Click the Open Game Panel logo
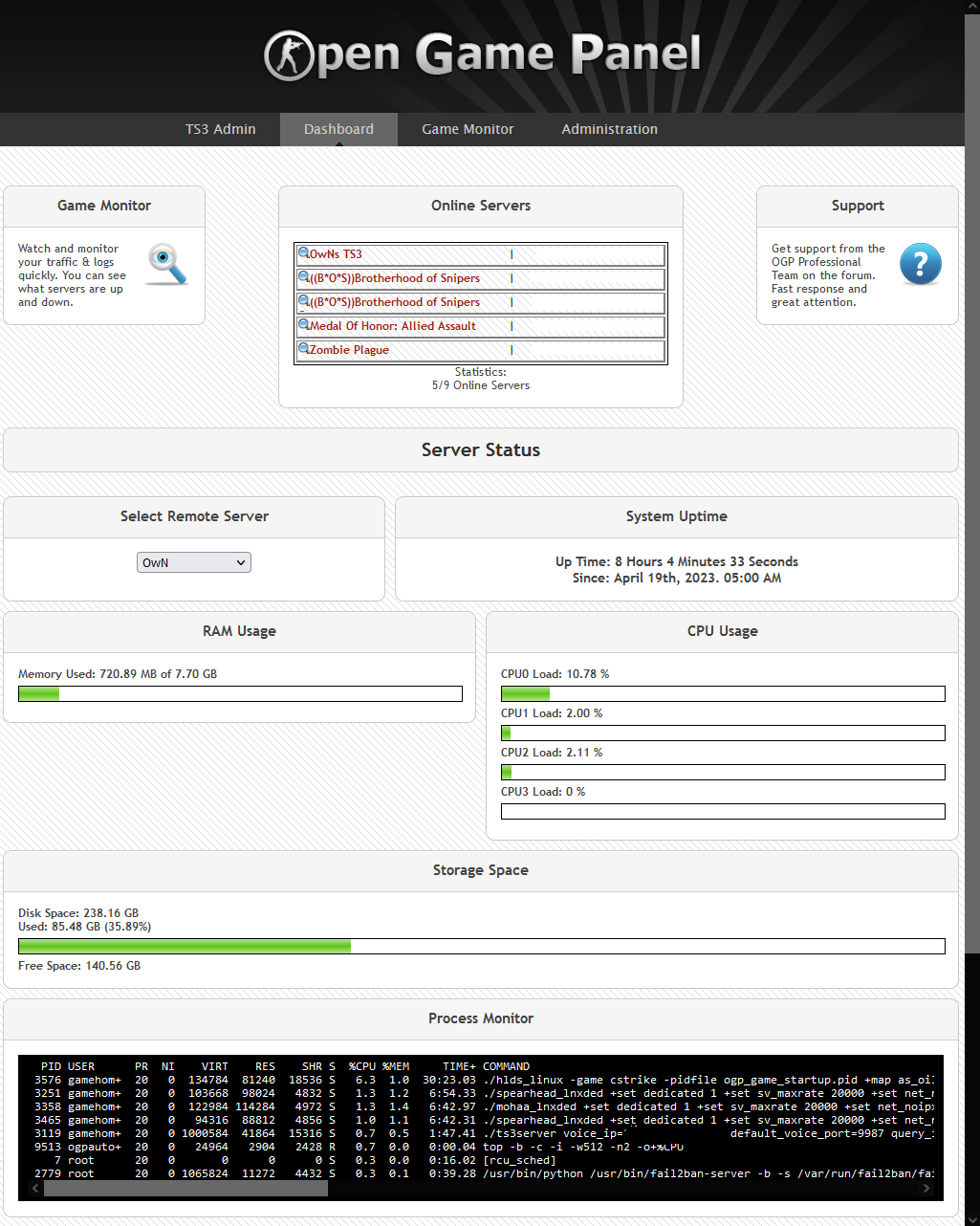This screenshot has width=980, height=1226. [482, 55]
